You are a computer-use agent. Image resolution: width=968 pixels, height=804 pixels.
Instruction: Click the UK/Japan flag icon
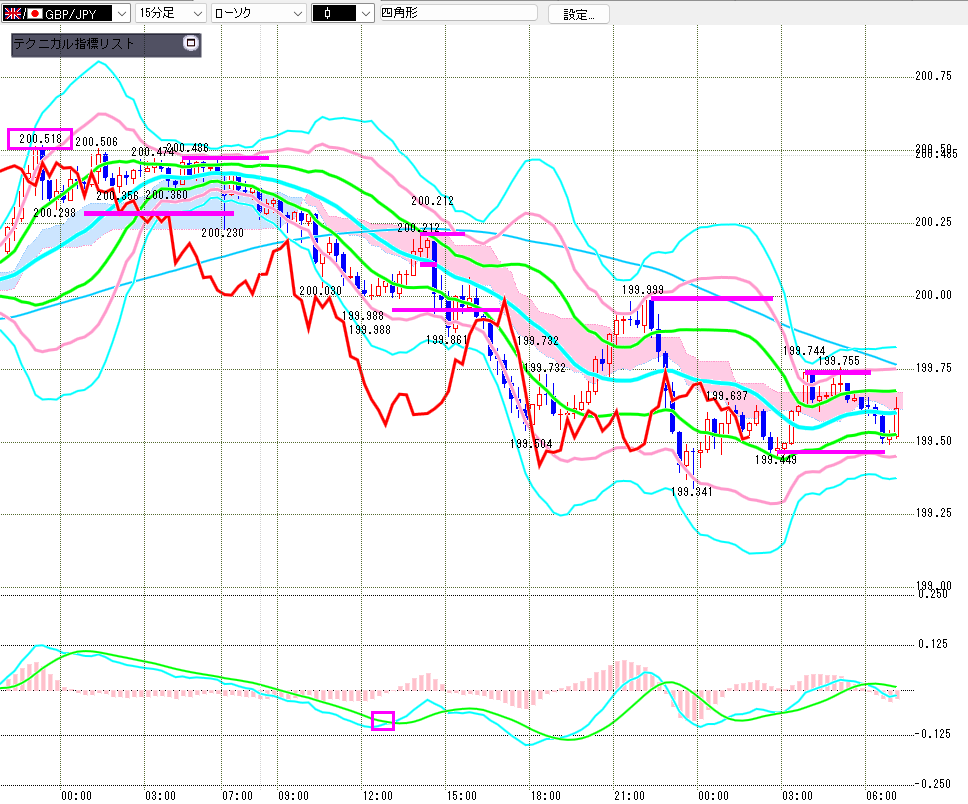pos(18,13)
